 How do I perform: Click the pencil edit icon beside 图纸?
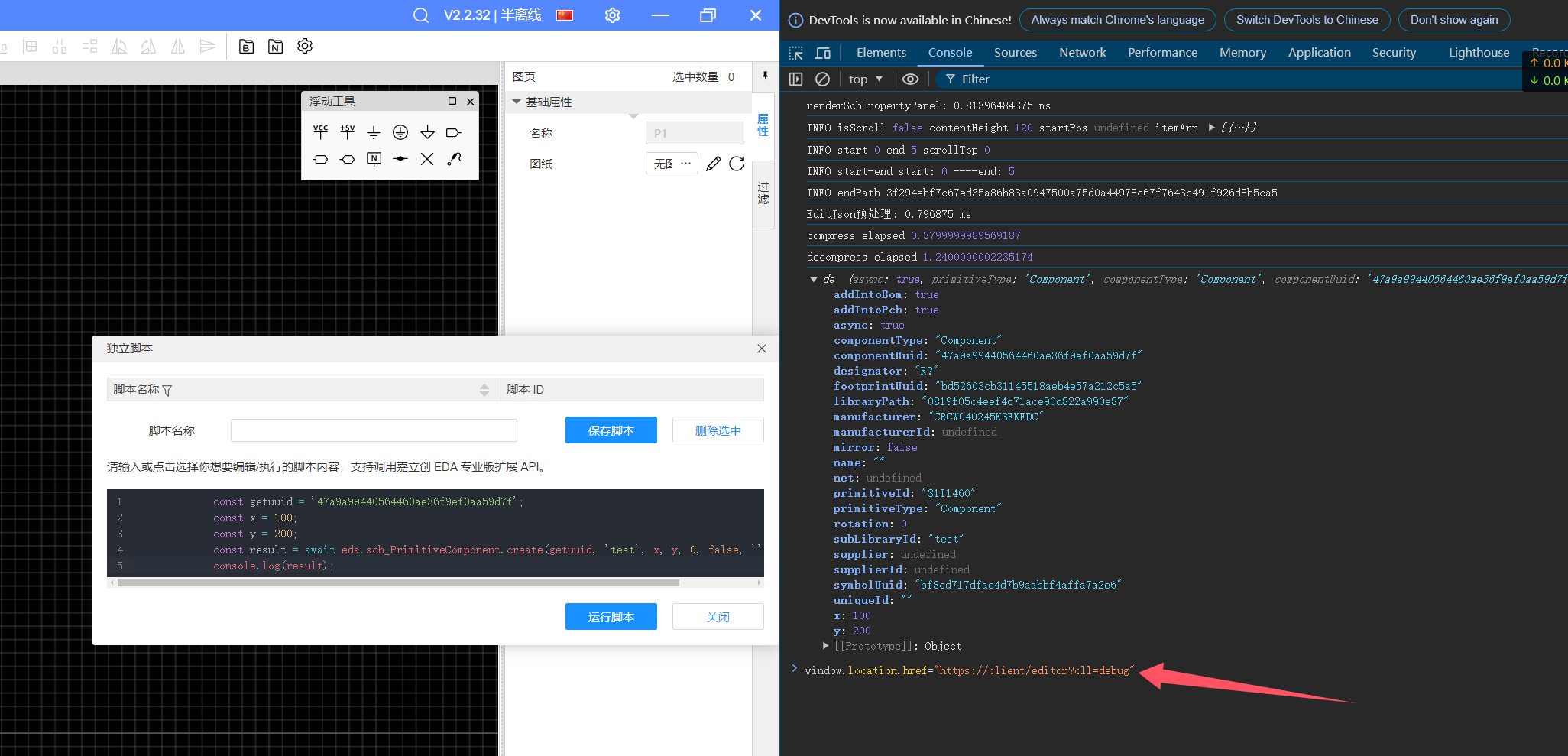click(713, 164)
